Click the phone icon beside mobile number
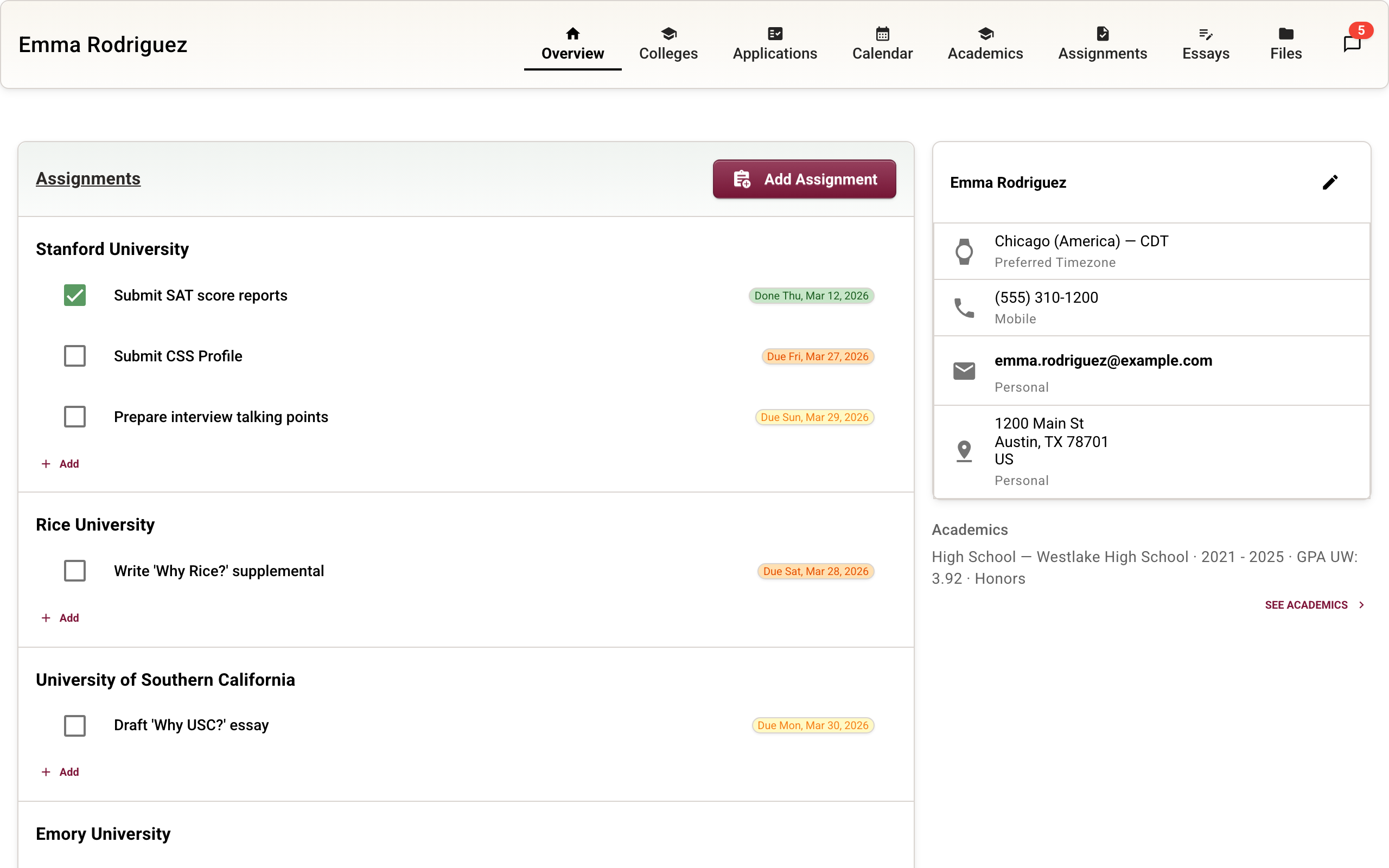The image size is (1389, 868). coord(964,308)
